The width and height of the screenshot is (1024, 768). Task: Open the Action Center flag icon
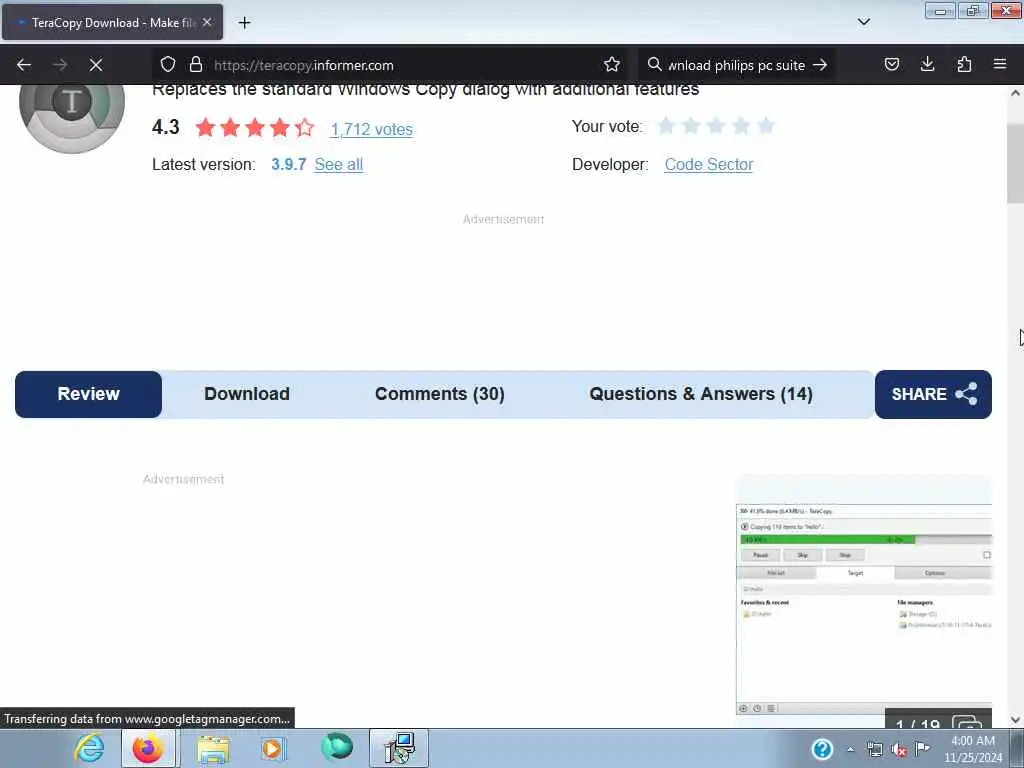[x=923, y=748]
